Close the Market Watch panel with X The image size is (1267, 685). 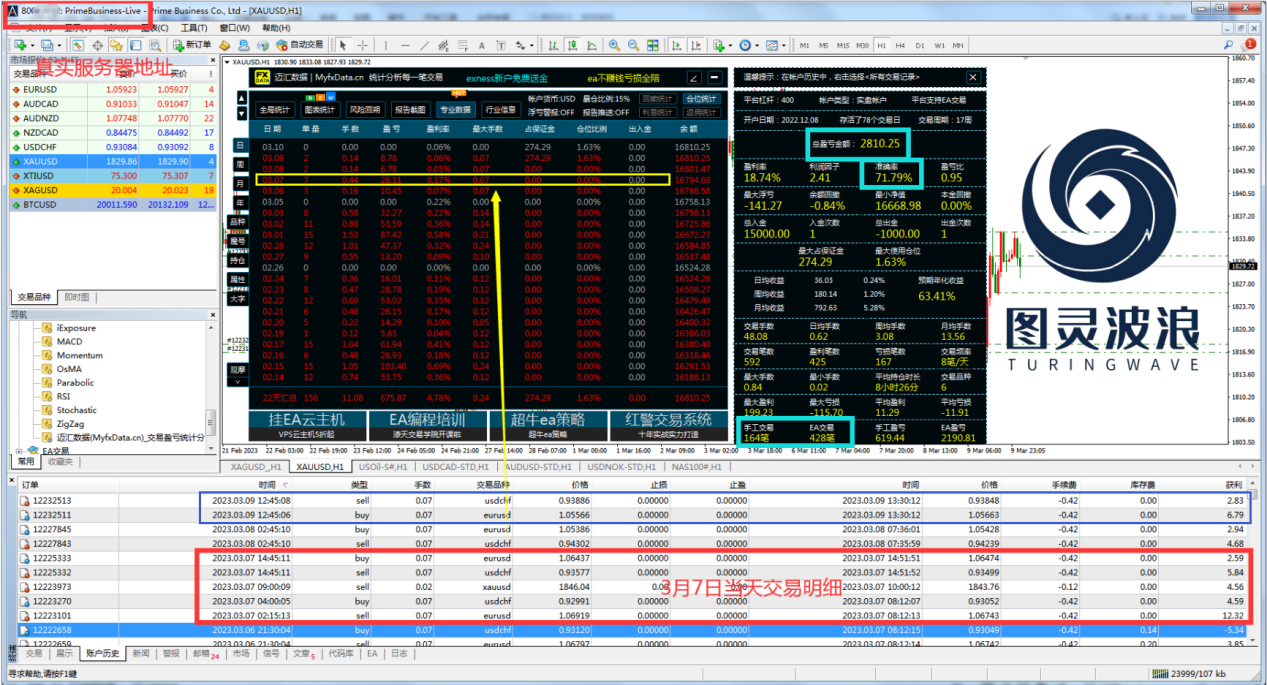[x=212, y=59]
